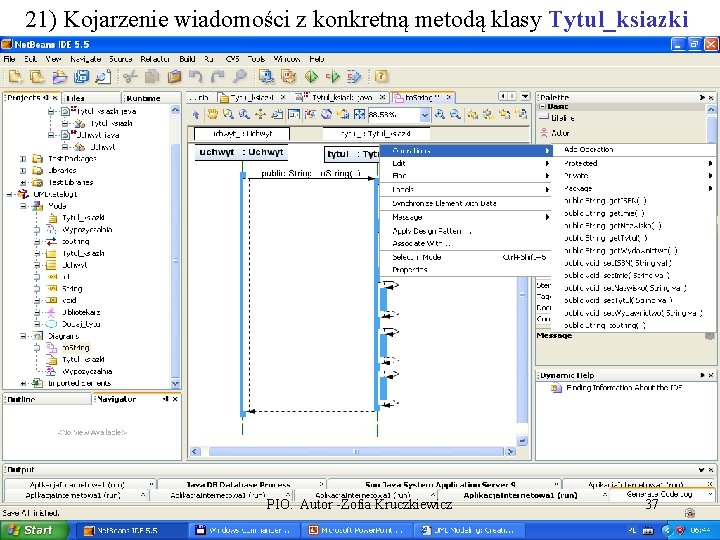Click the uchwyt : Uchwyt lifeline header

[242, 152]
